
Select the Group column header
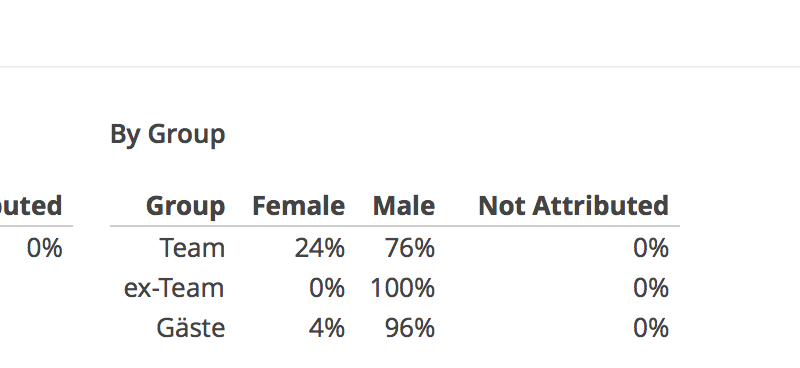click(185, 206)
